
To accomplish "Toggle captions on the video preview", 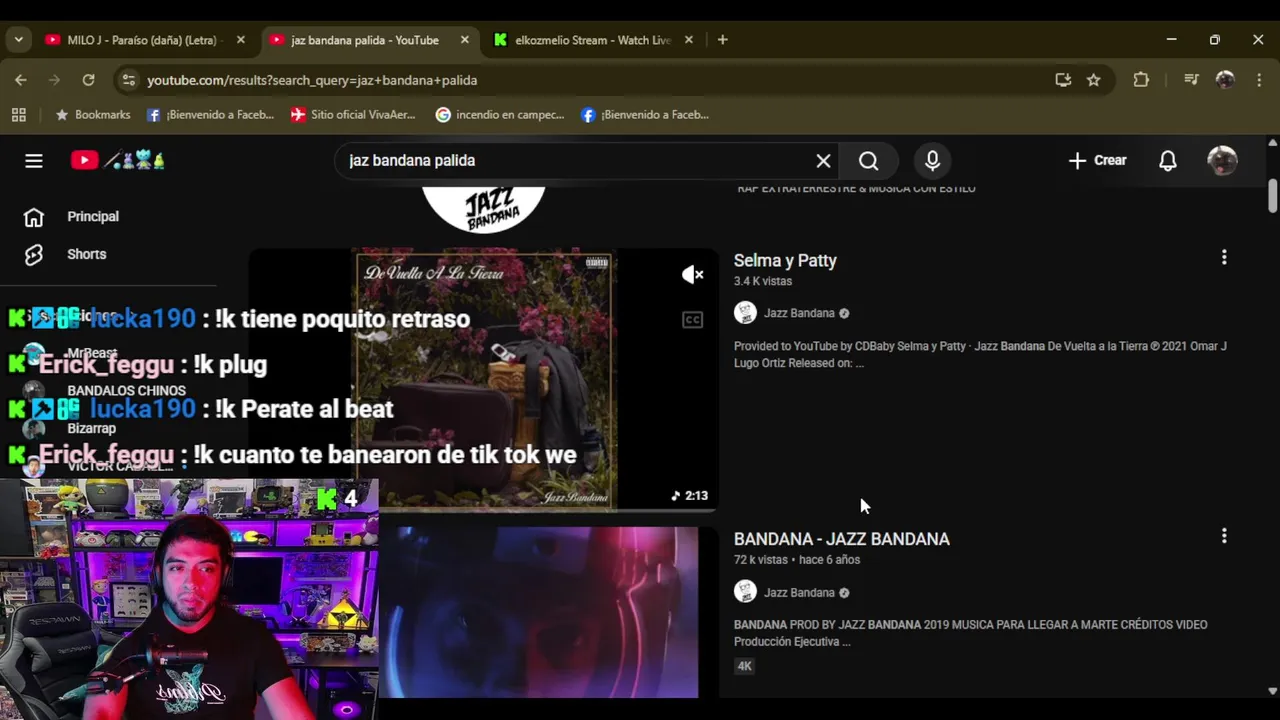I will (x=692, y=320).
